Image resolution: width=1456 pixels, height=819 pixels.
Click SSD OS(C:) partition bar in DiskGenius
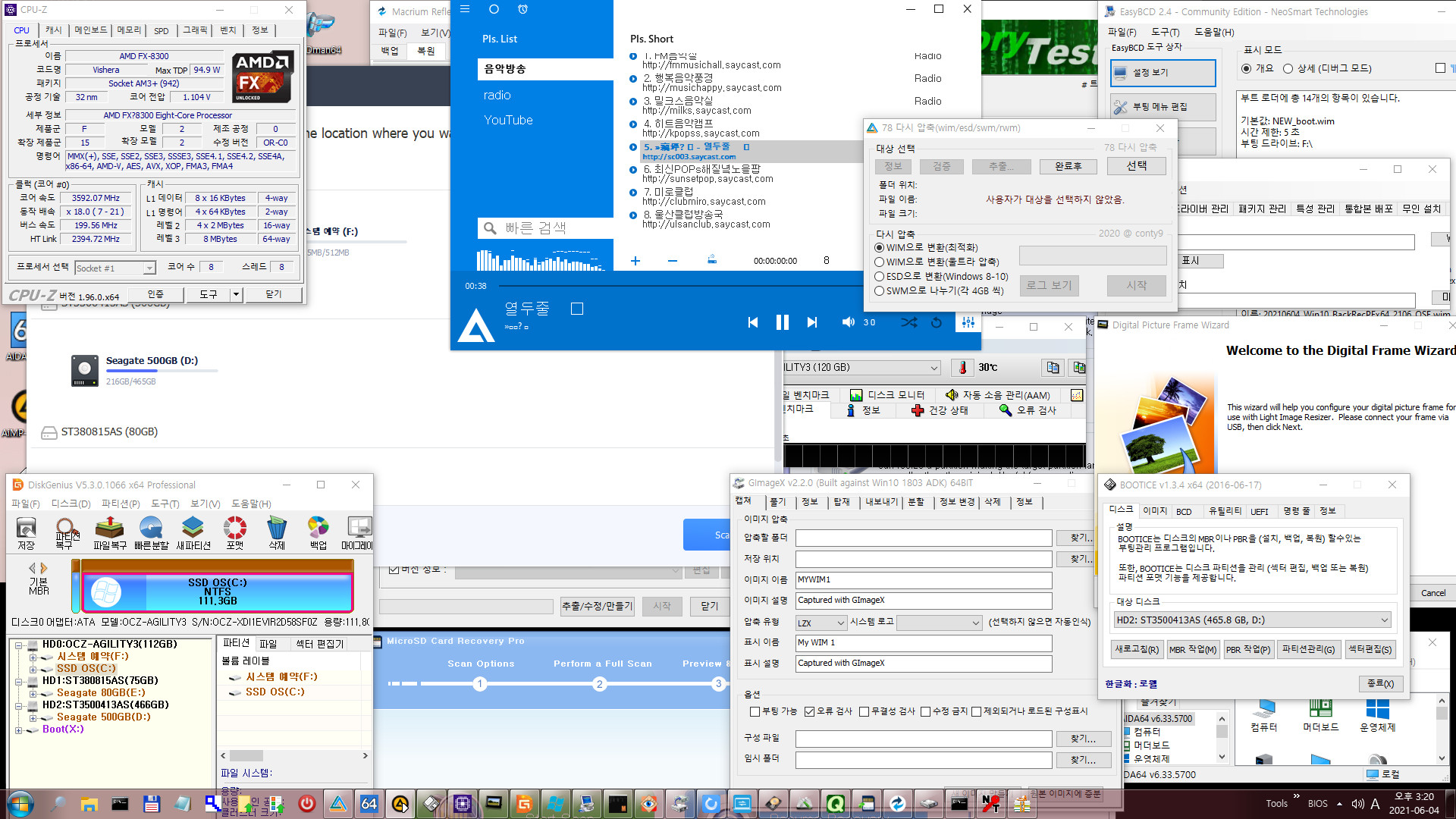pos(217,592)
